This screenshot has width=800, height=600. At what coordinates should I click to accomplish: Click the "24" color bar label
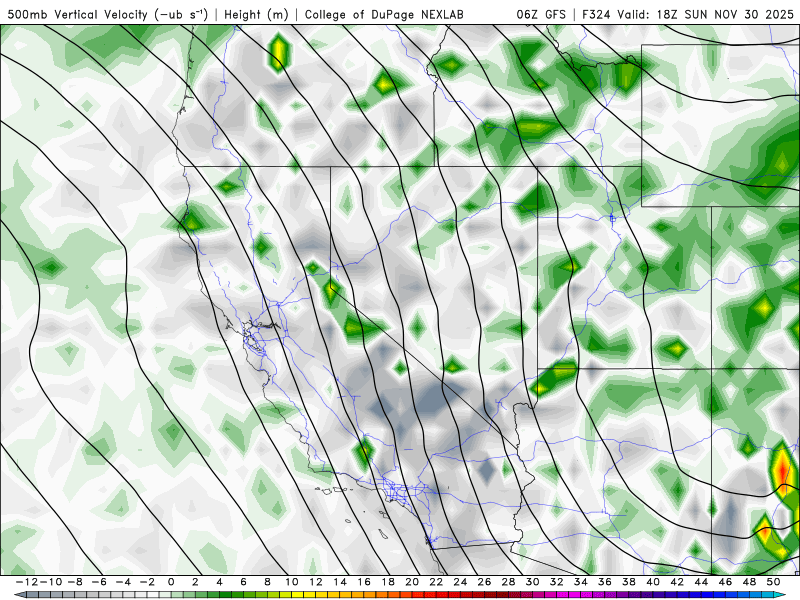[460, 582]
